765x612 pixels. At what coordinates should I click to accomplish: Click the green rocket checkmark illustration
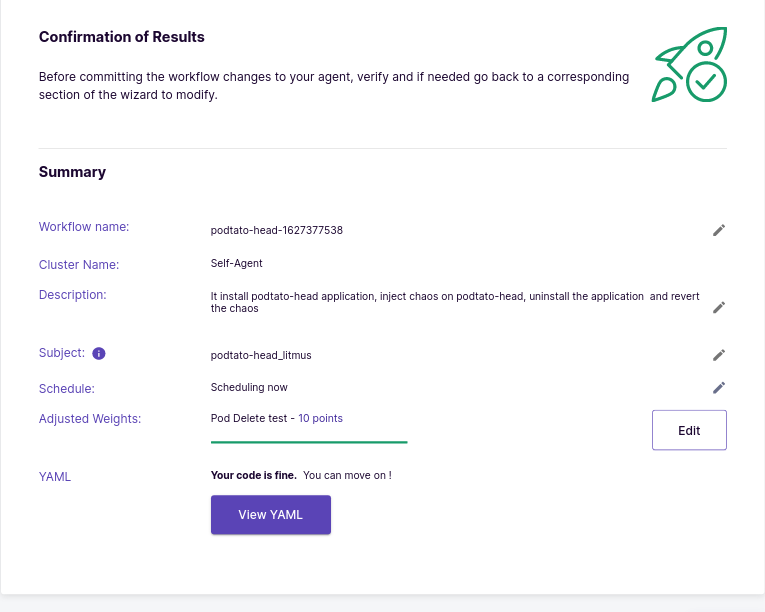[689, 64]
